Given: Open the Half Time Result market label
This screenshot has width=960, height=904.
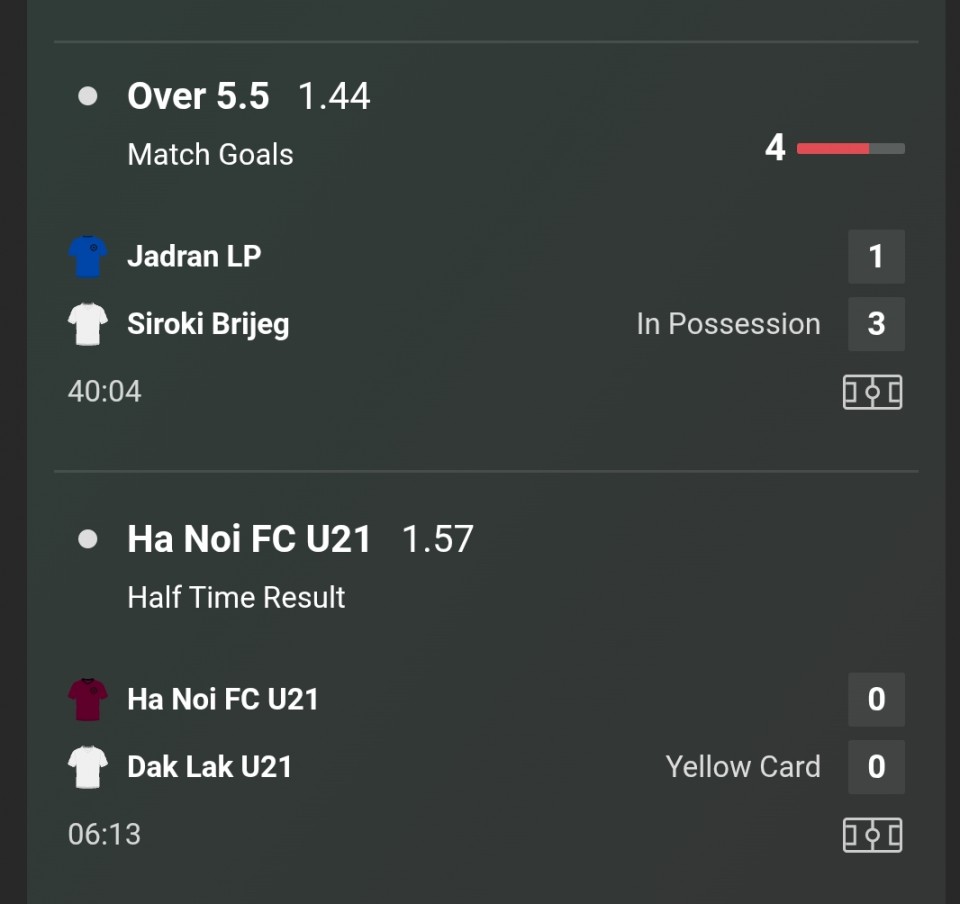Looking at the screenshot, I should [x=236, y=597].
